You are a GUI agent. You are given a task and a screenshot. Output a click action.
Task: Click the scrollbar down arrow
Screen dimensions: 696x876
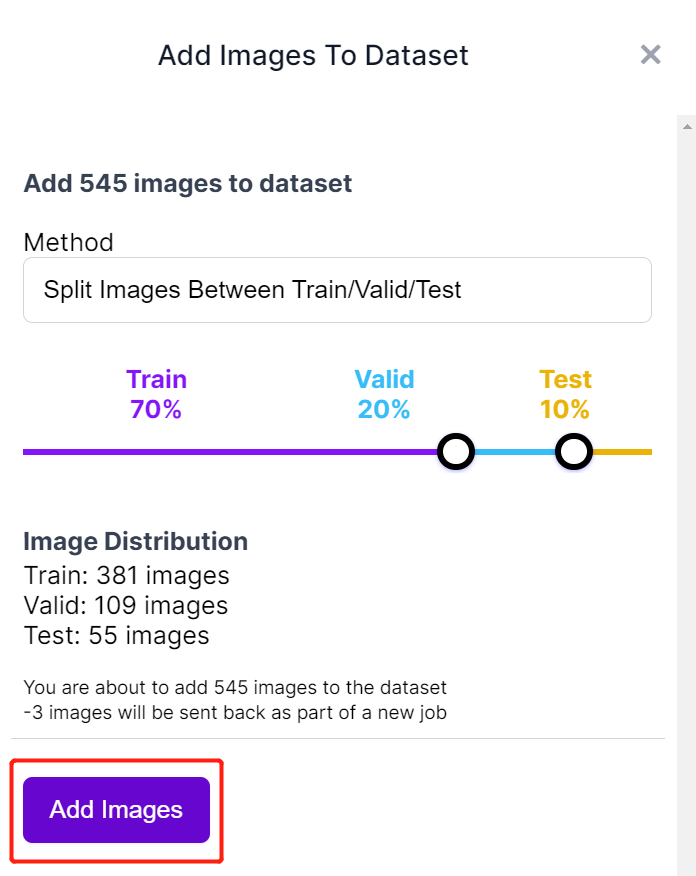click(687, 868)
